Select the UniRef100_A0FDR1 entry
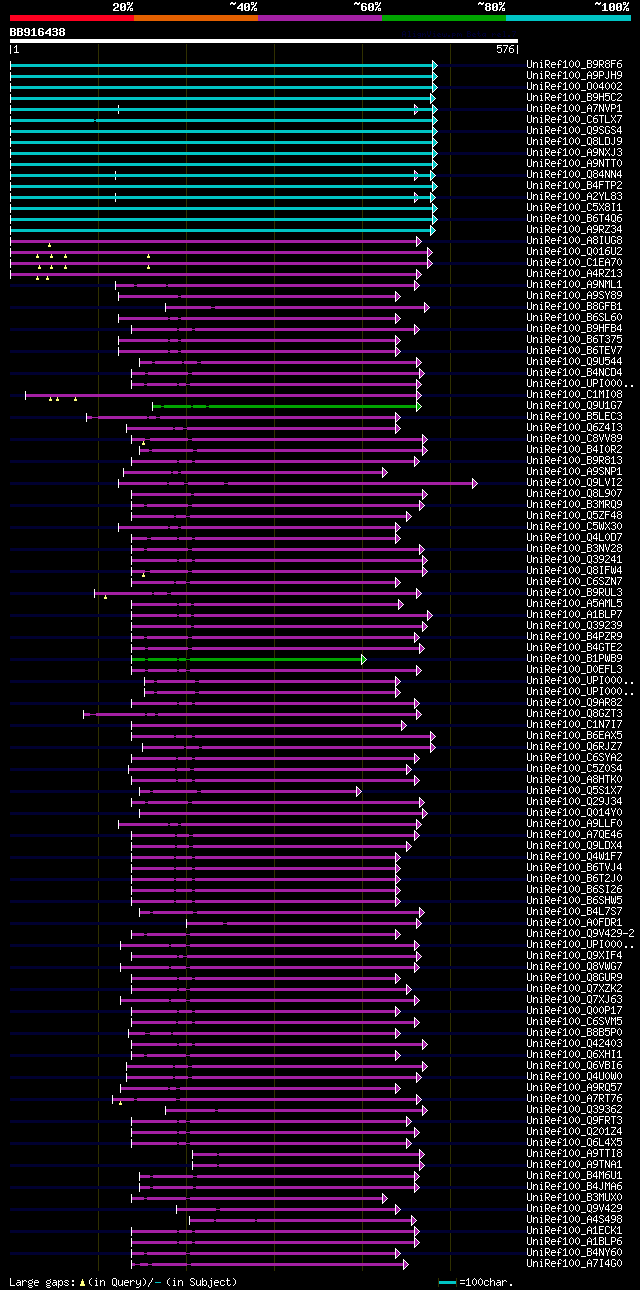640x1290 pixels. click(x=574, y=922)
